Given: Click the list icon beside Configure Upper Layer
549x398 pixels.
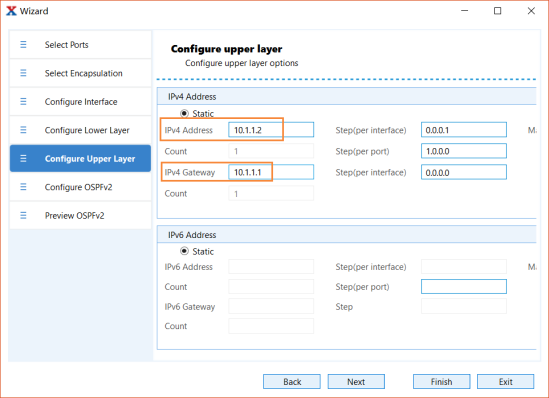Looking at the screenshot, I should 23,159.
